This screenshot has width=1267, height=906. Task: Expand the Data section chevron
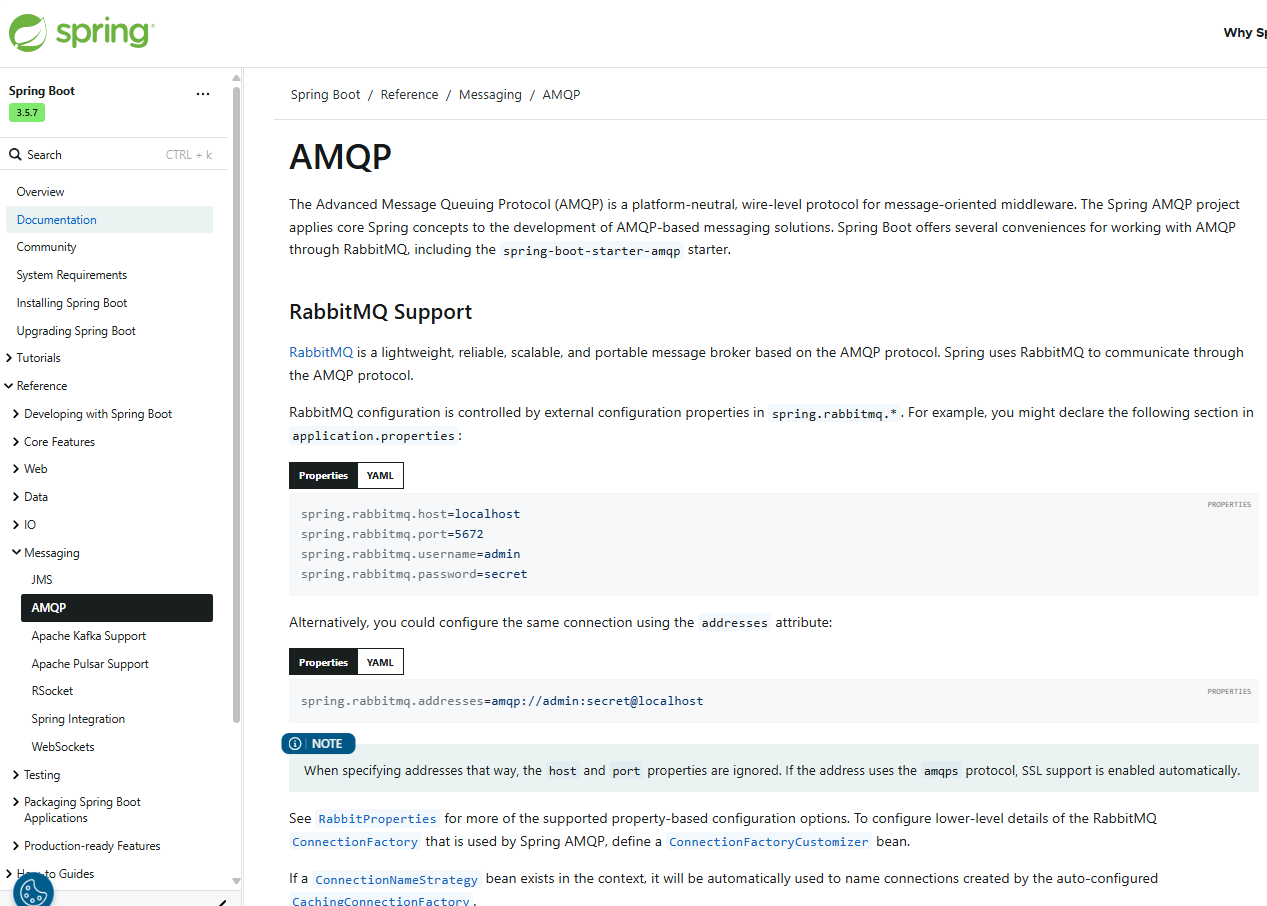(x=16, y=497)
